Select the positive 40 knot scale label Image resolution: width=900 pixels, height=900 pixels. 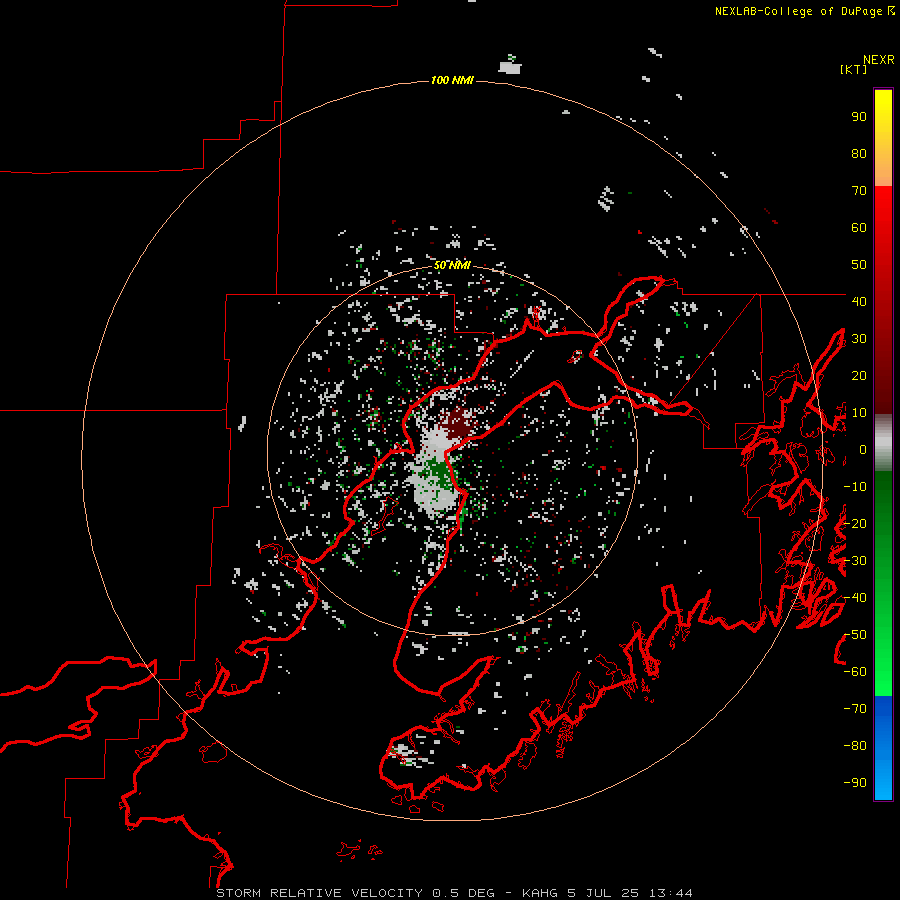[x=859, y=301]
